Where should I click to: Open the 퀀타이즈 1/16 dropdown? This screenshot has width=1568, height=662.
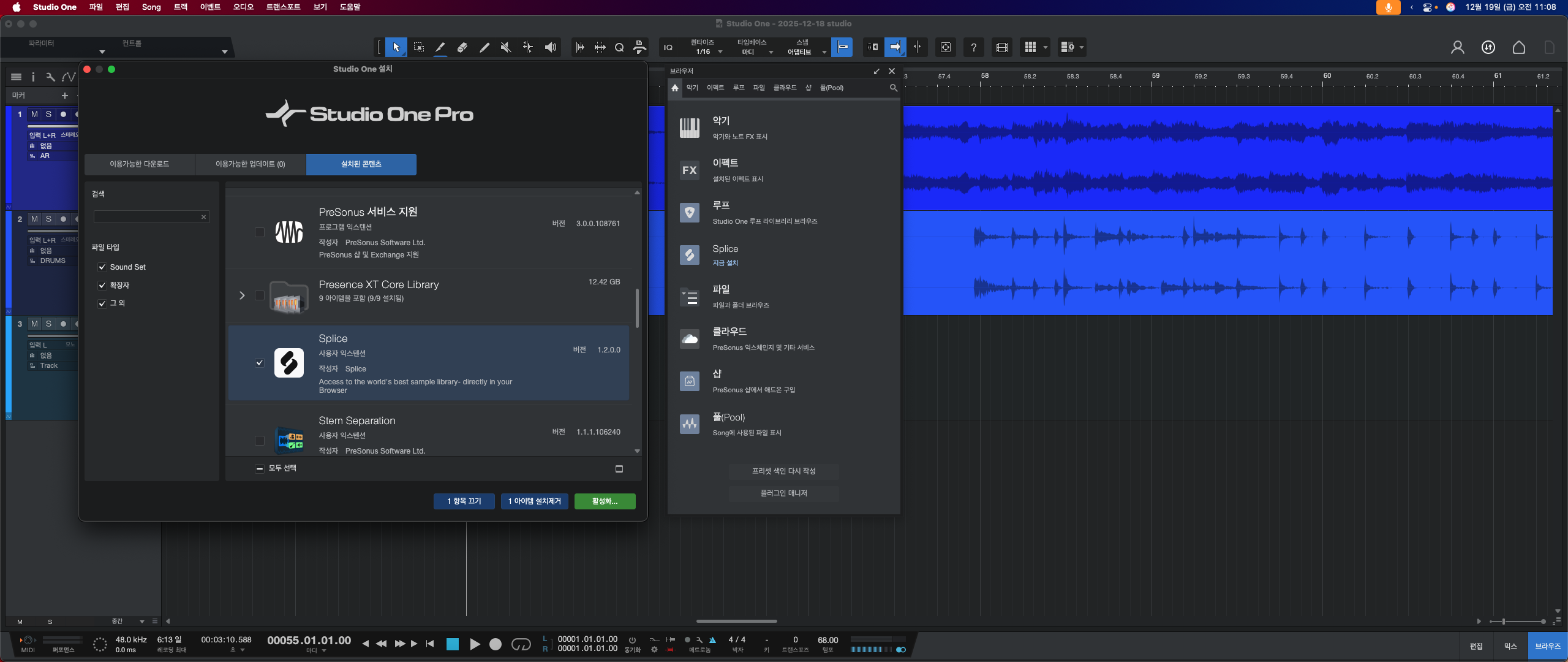(707, 51)
